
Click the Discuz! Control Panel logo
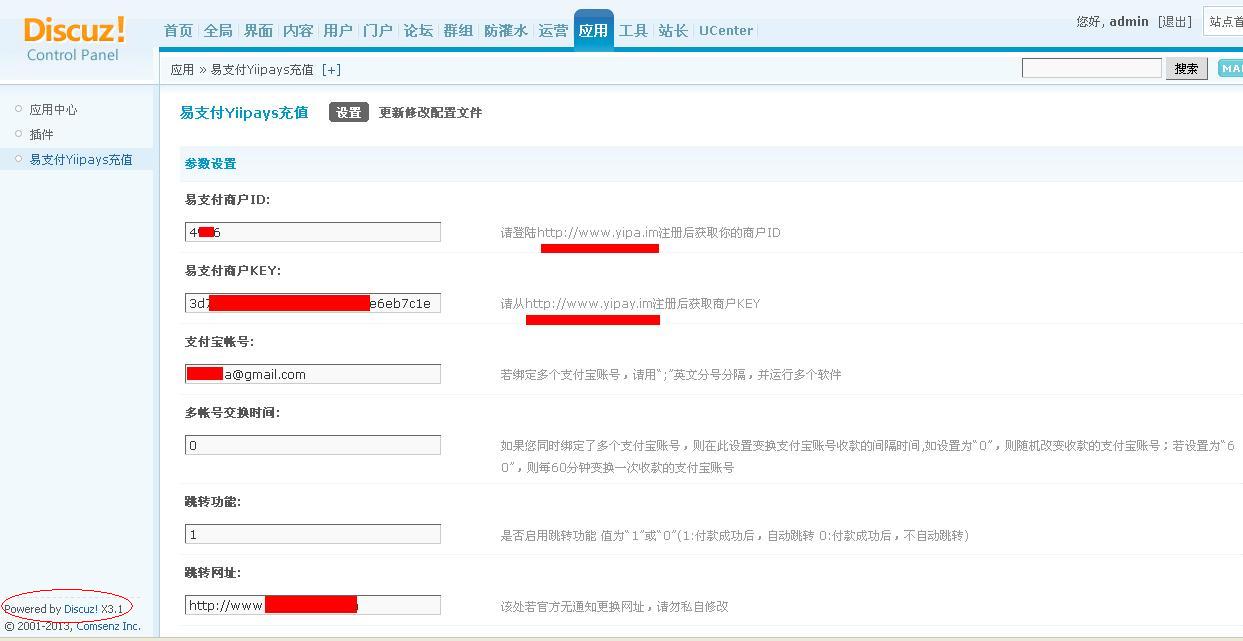74,39
